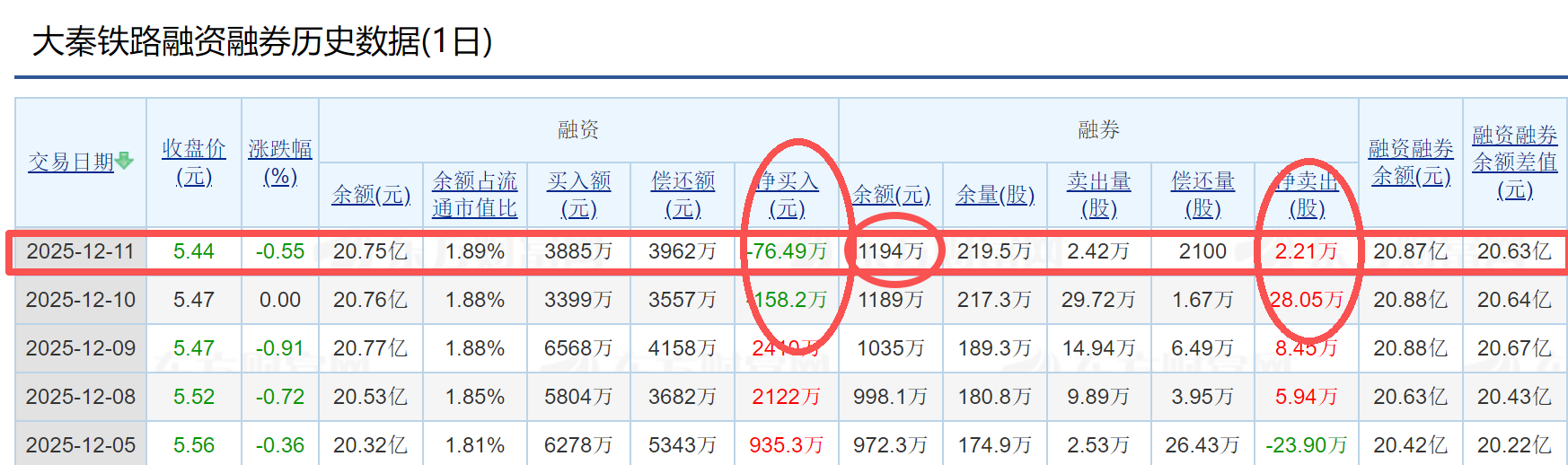Viewport: 1568px width, 465px height.
Task: Click the 2.21万 net sell cell
Action: [1307, 251]
